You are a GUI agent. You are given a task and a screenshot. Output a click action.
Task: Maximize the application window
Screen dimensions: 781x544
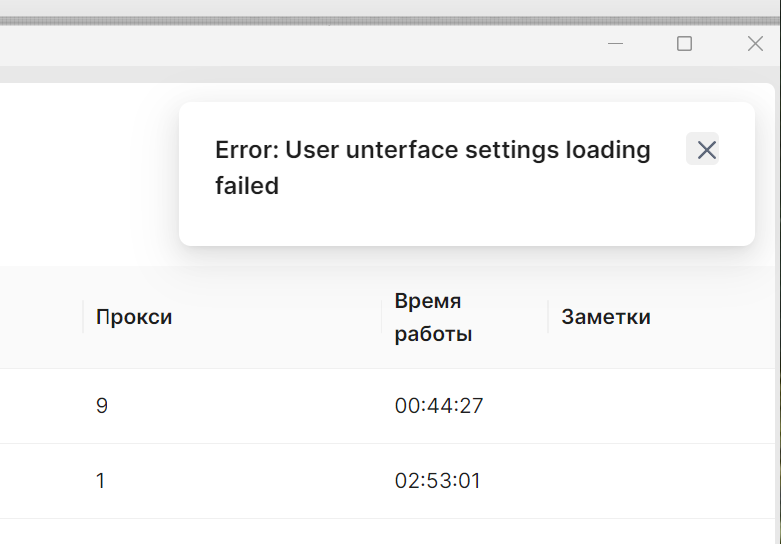tap(685, 43)
